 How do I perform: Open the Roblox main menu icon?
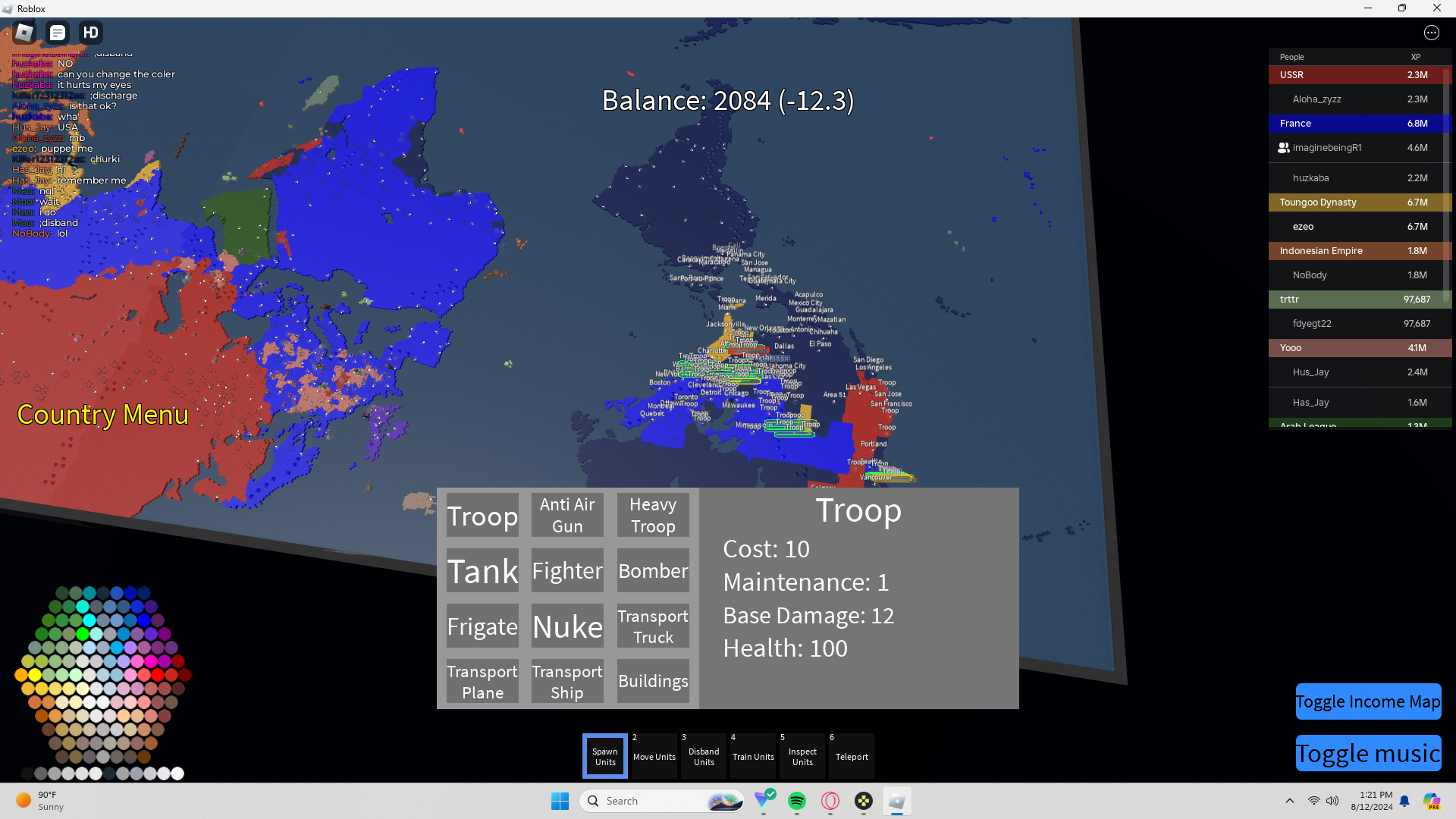24,33
